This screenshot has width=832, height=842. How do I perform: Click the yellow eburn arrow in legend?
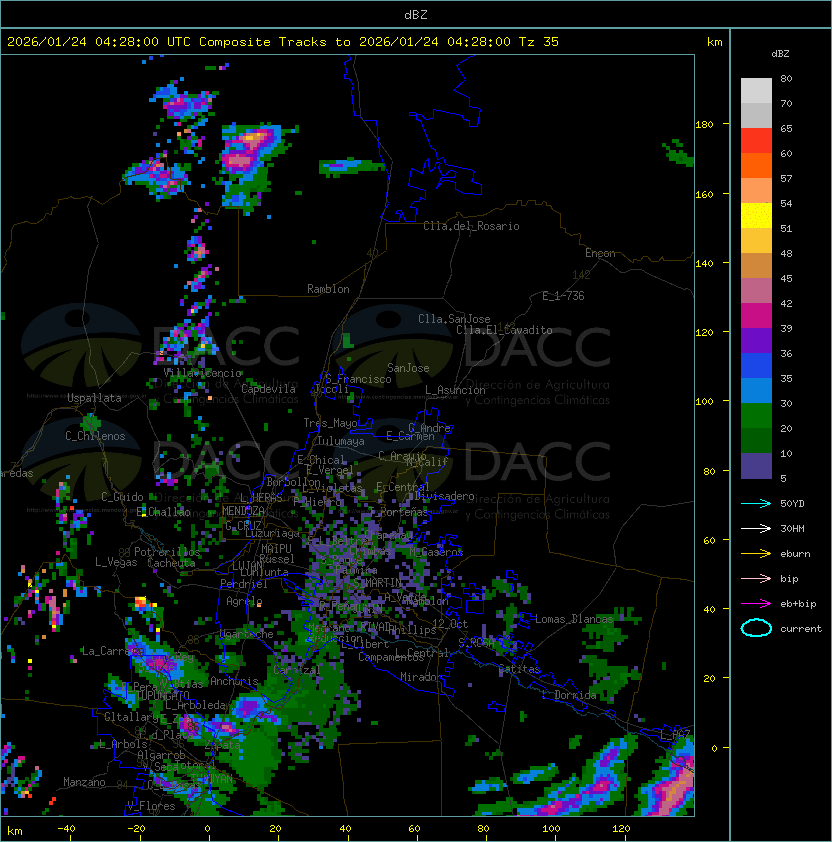(x=756, y=554)
